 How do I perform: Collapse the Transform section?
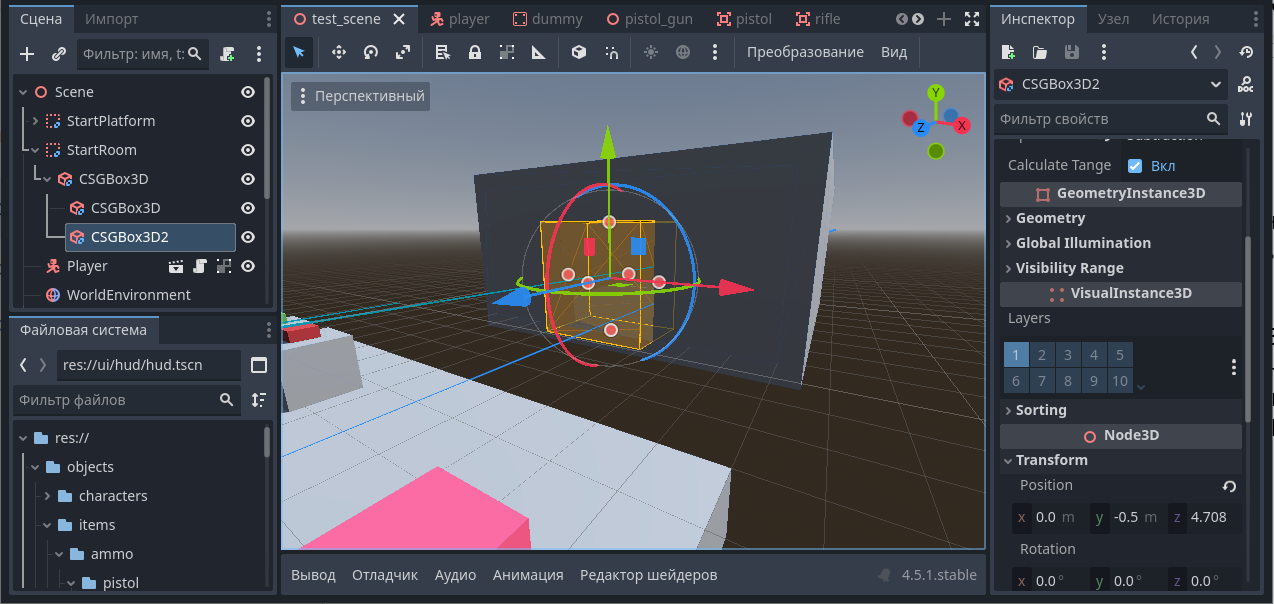click(1051, 460)
